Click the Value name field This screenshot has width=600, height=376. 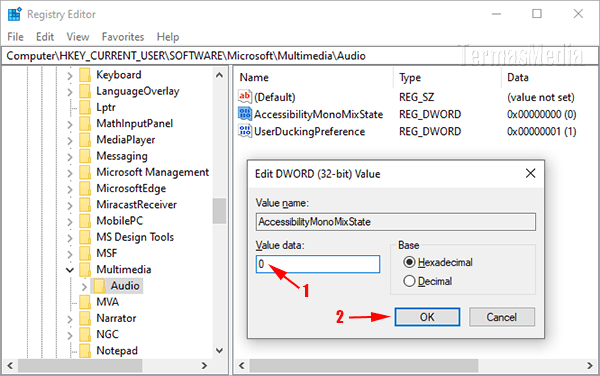click(x=396, y=222)
